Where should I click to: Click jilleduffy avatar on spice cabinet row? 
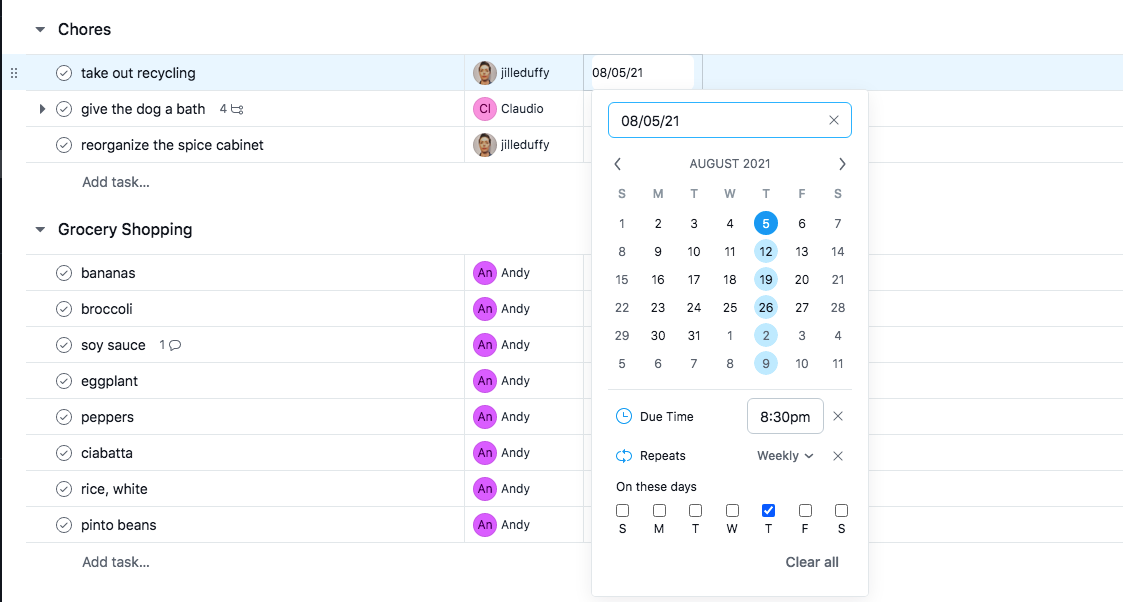pyautogui.click(x=485, y=145)
